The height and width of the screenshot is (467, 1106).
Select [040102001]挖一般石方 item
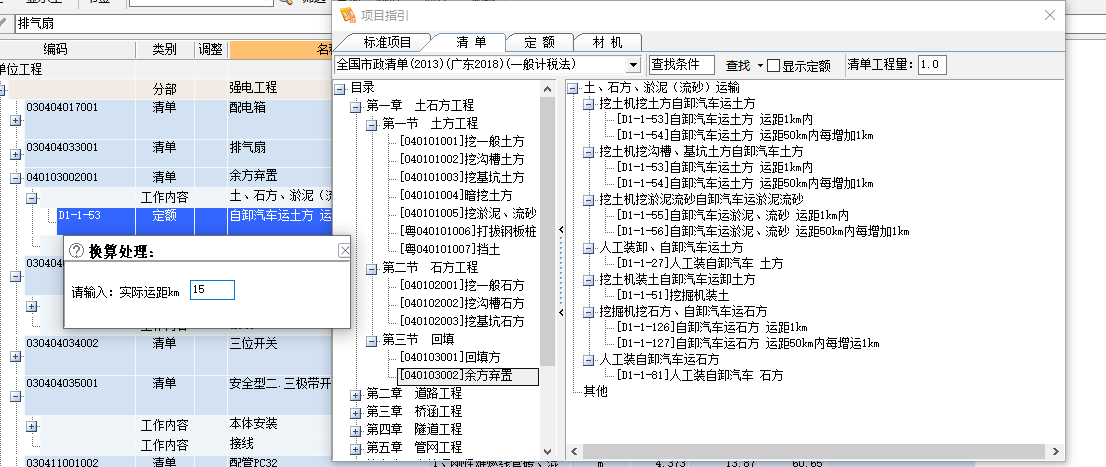click(461, 286)
